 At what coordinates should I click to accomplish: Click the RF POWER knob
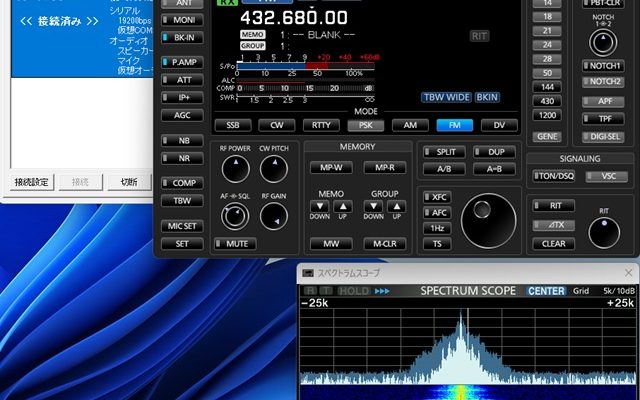236,169
